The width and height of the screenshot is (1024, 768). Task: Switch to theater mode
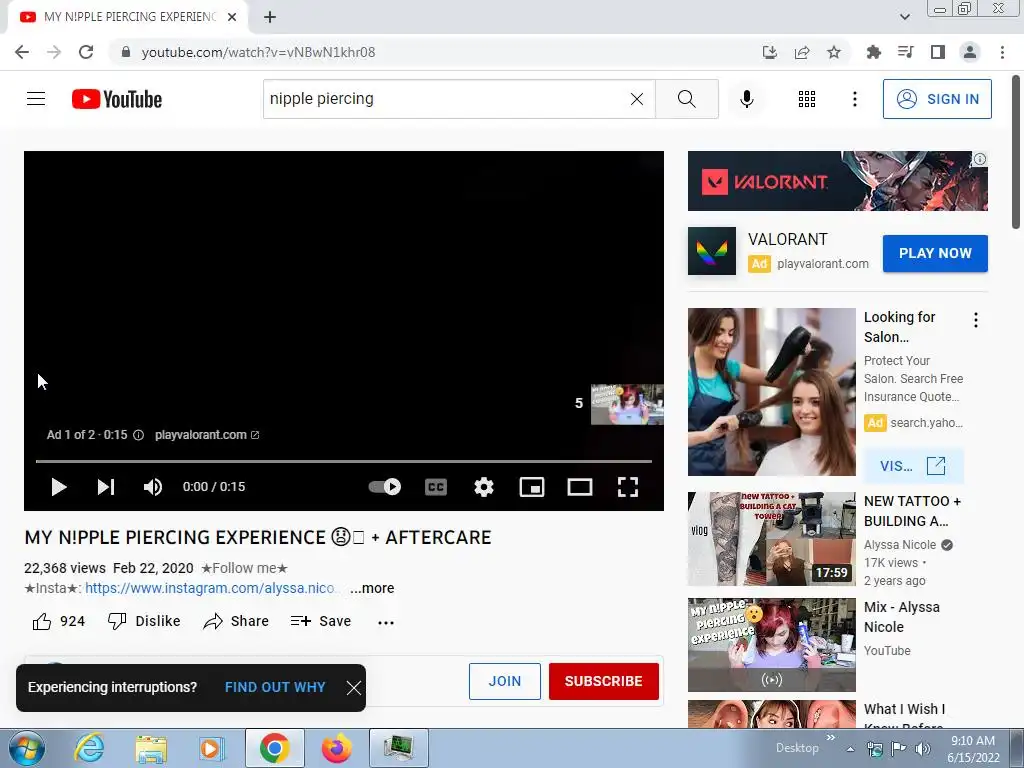coord(579,487)
